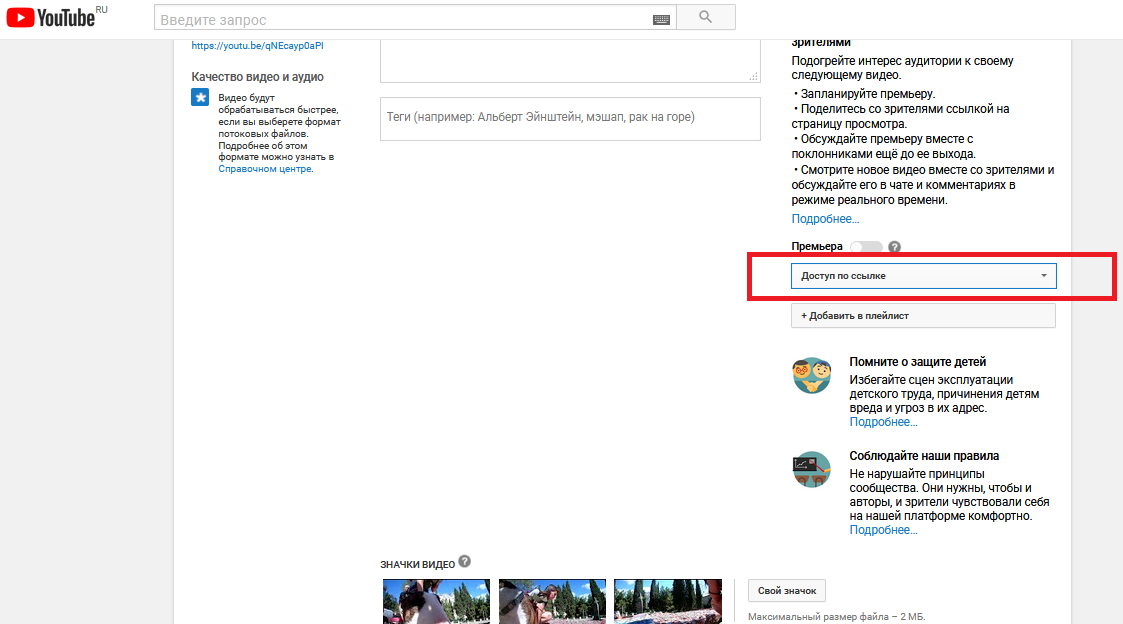Toggle the Премьера switch

click(866, 246)
